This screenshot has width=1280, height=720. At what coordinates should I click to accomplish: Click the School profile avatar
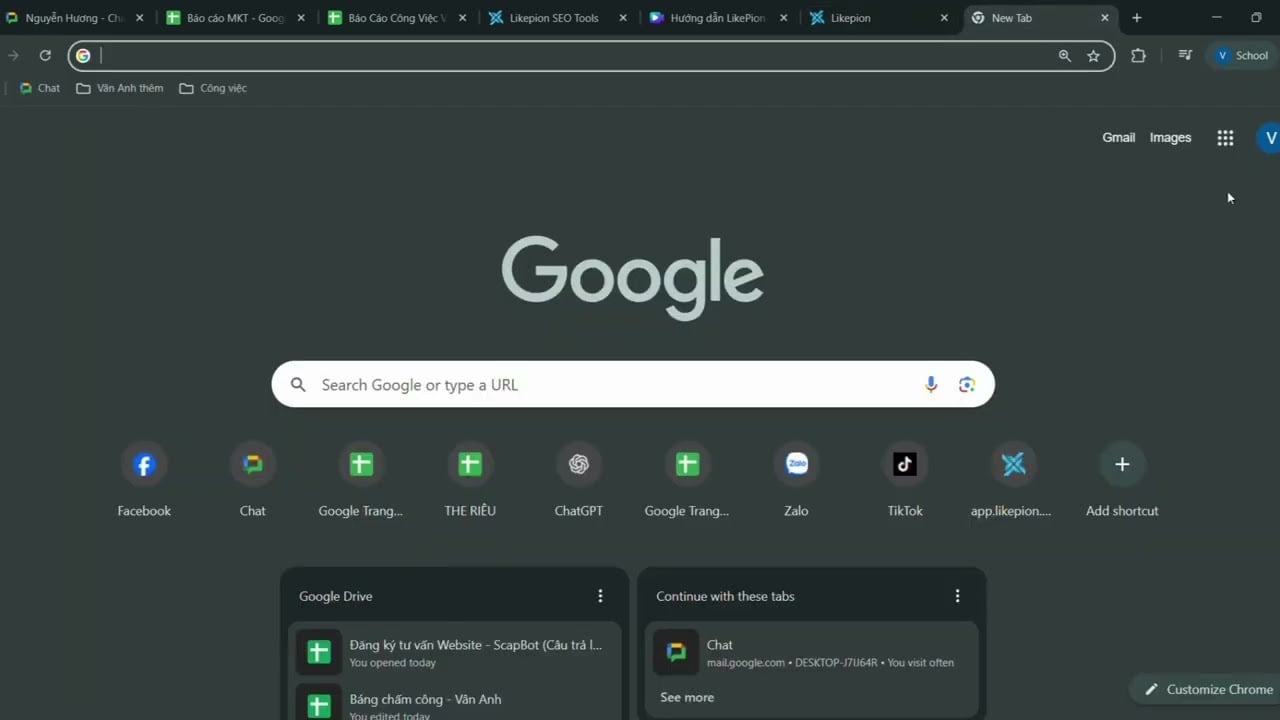1243,55
